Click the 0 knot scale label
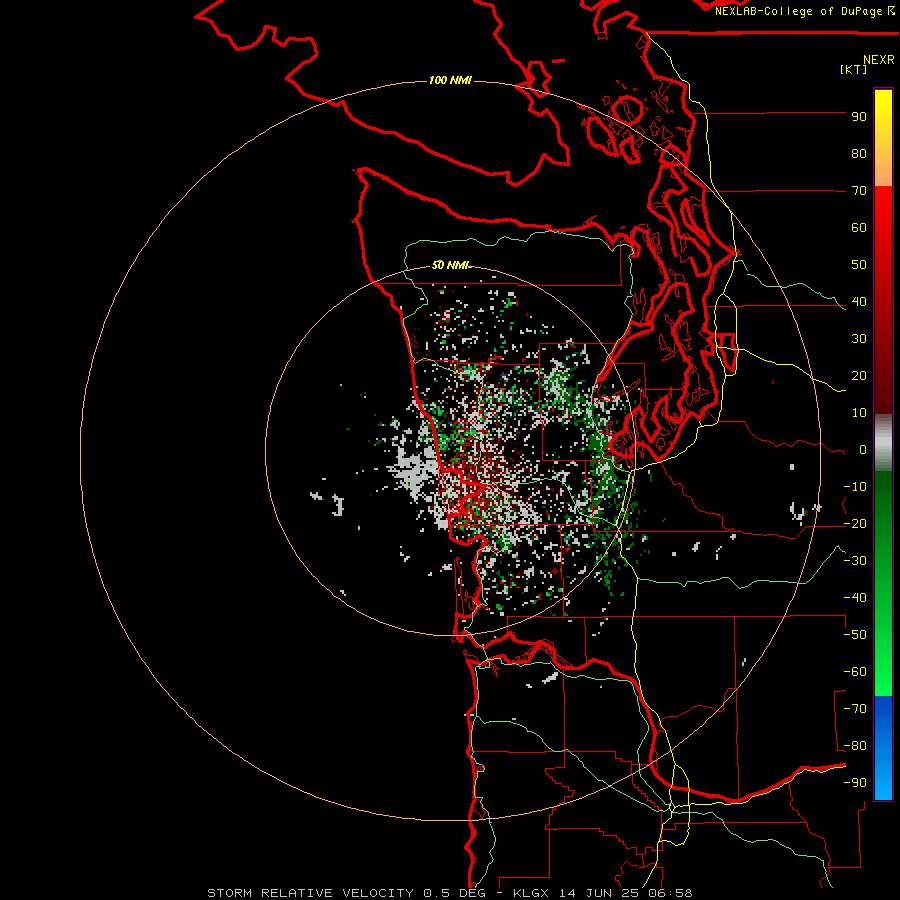900x900 pixels. pyautogui.click(x=863, y=450)
